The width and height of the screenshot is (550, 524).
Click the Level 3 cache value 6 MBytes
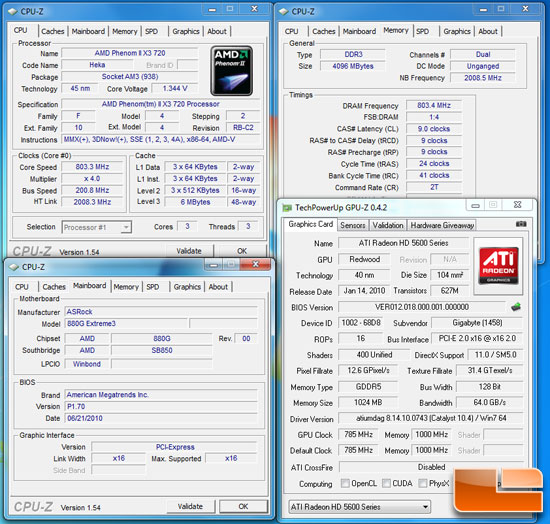point(195,202)
